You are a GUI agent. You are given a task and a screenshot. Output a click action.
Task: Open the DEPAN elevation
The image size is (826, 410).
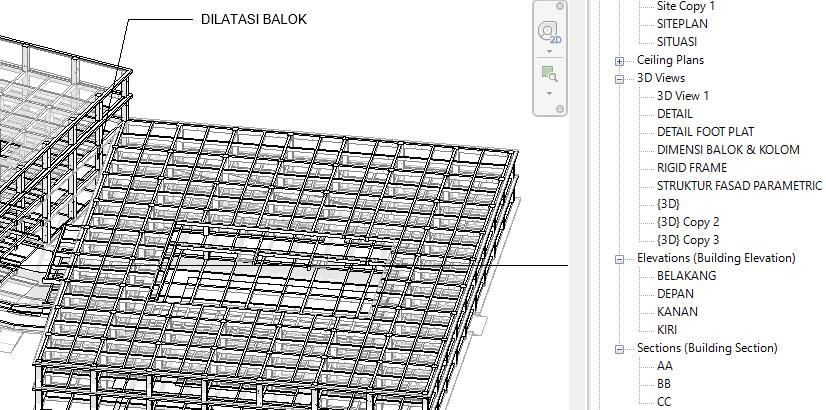(675, 294)
